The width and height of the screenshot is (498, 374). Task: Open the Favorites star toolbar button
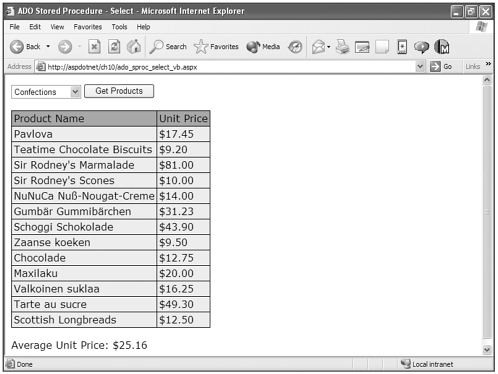click(x=216, y=47)
